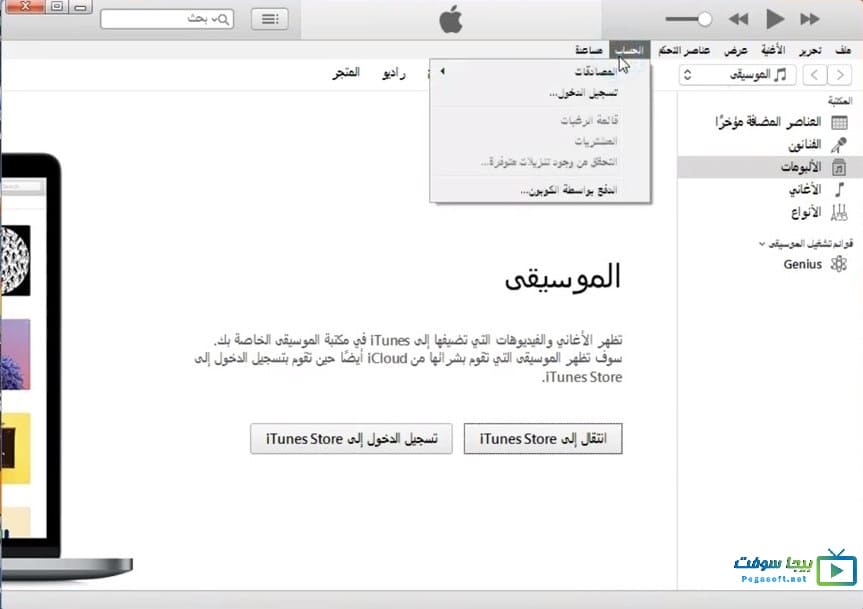863x609 pixels.
Task: Click التحقق من وجود تنزيلات متوفرة menu entry
Action: pyautogui.click(x=540, y=162)
